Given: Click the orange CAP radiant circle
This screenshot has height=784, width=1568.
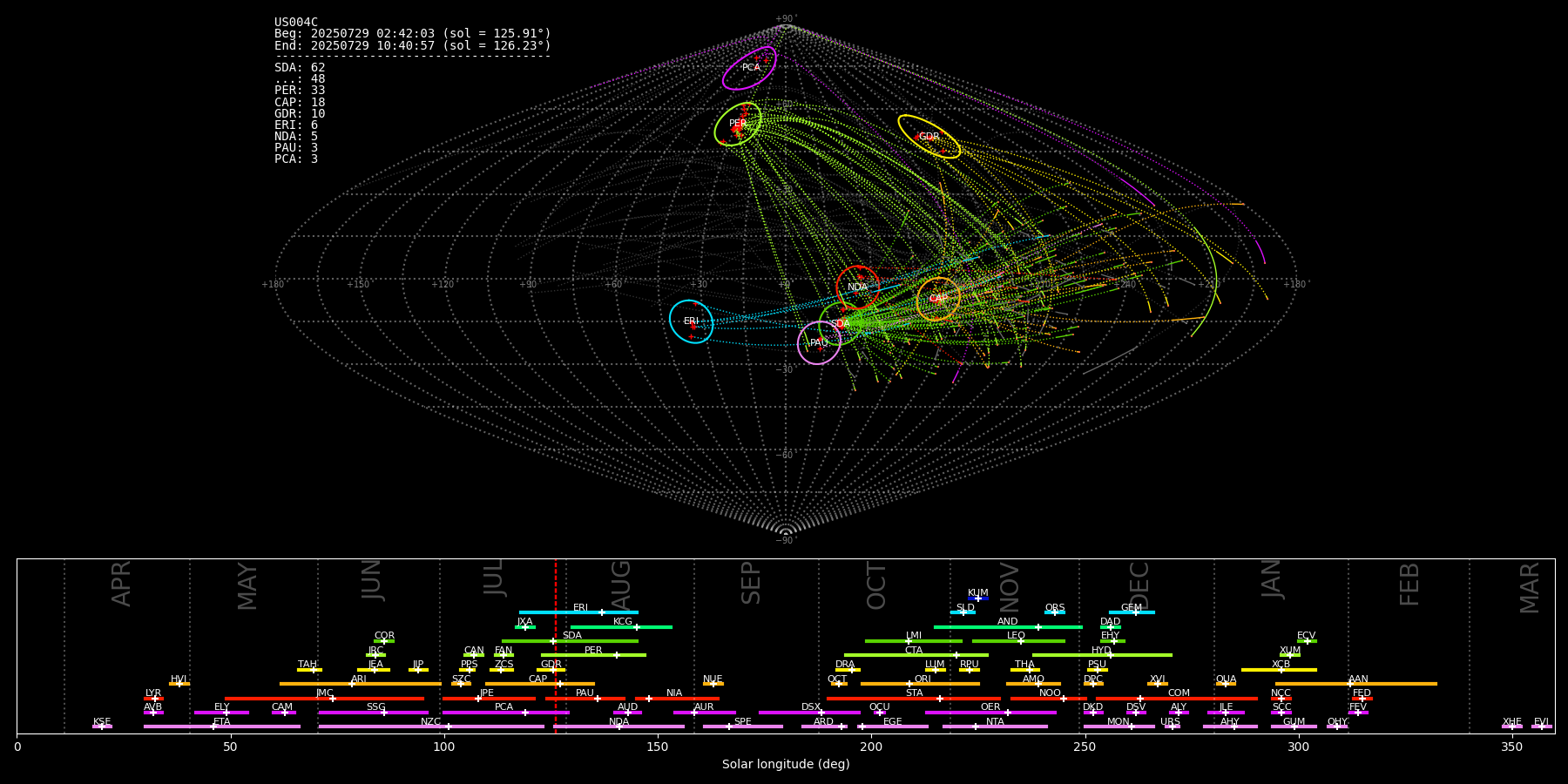Looking at the screenshot, I should pos(938,299).
